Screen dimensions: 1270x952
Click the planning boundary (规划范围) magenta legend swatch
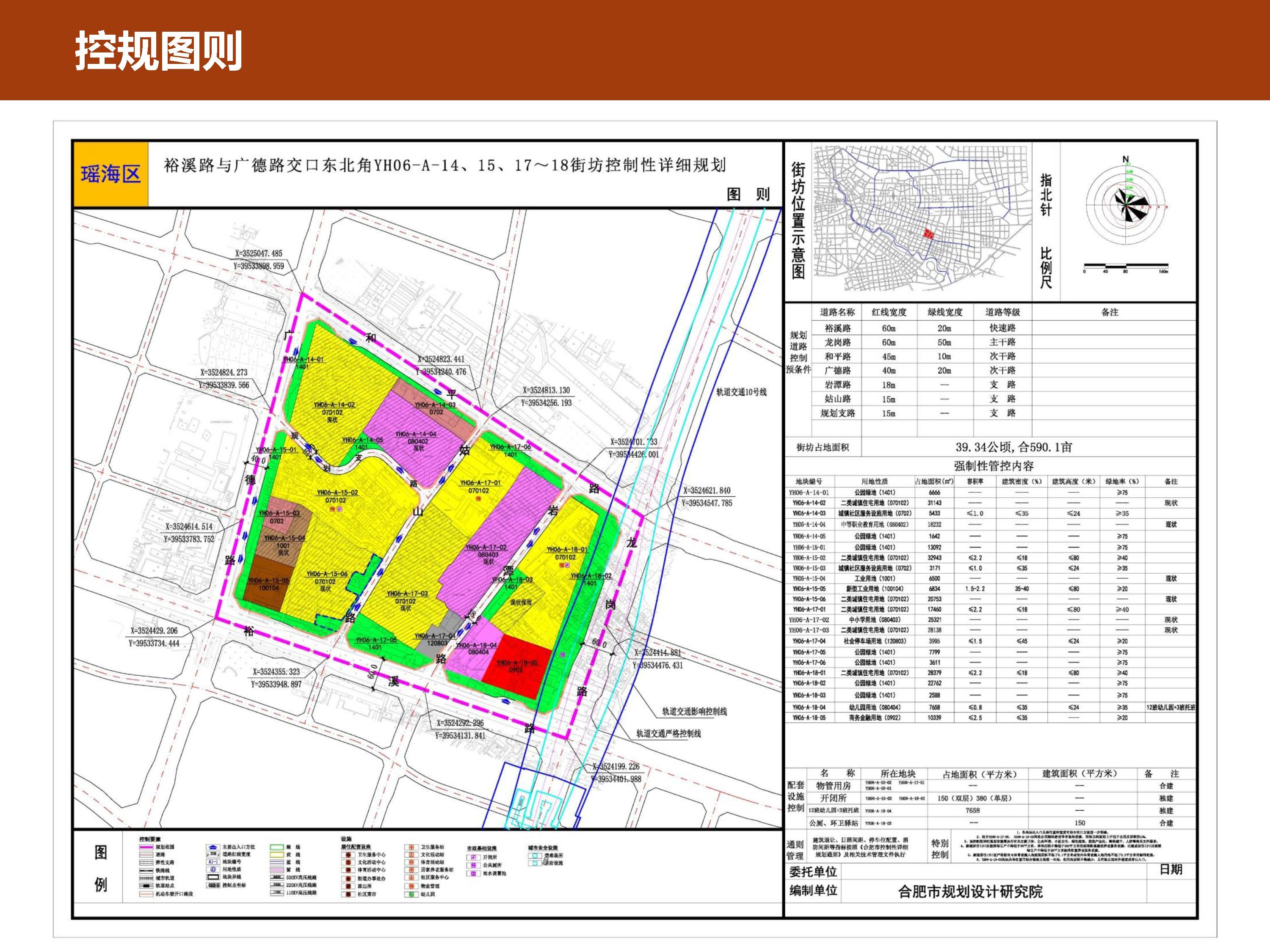point(146,847)
